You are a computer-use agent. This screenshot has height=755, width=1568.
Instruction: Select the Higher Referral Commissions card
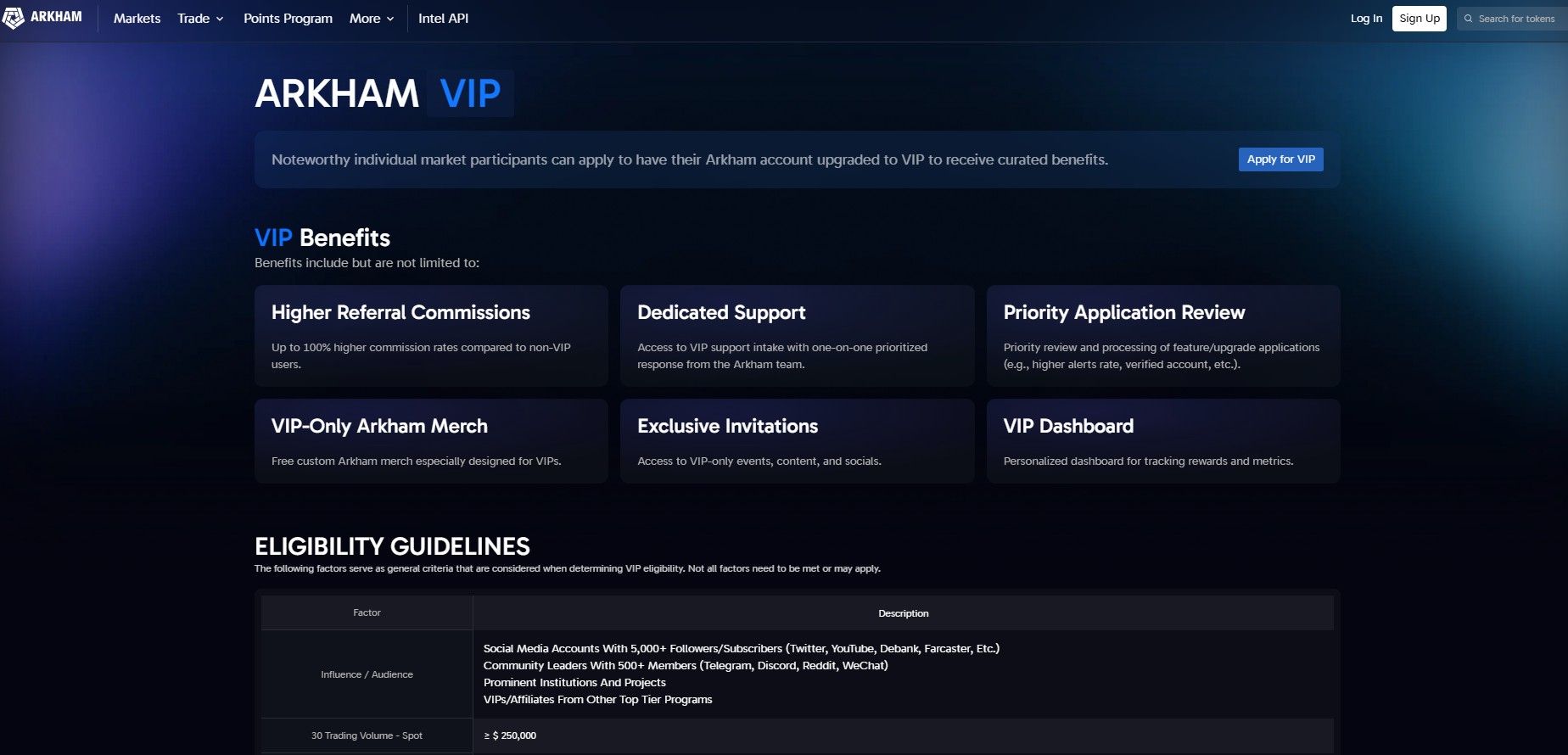431,336
